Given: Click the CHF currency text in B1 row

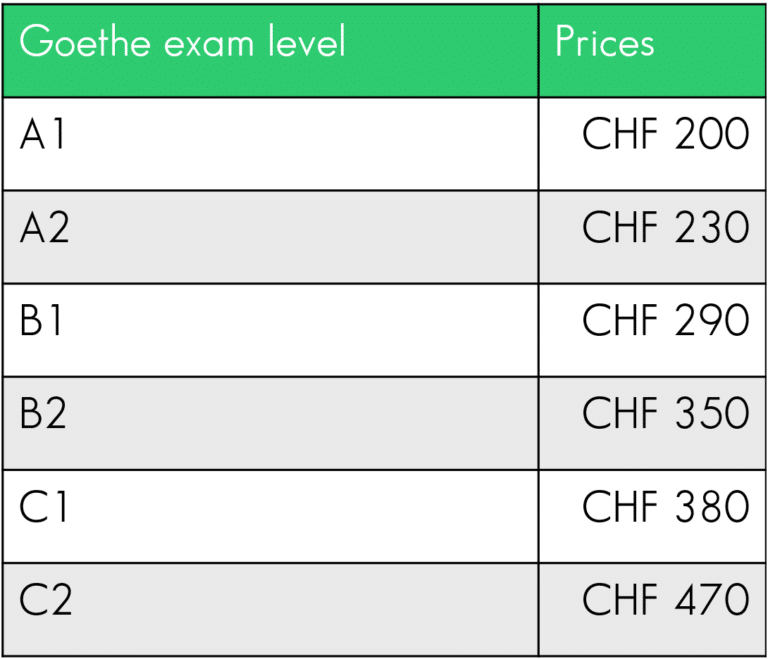Looking at the screenshot, I should coord(620,321).
